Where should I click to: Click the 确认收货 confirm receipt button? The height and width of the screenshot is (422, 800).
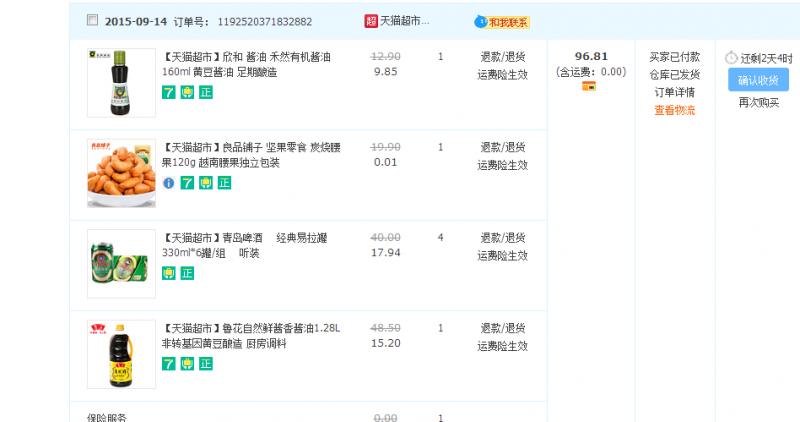[758, 80]
